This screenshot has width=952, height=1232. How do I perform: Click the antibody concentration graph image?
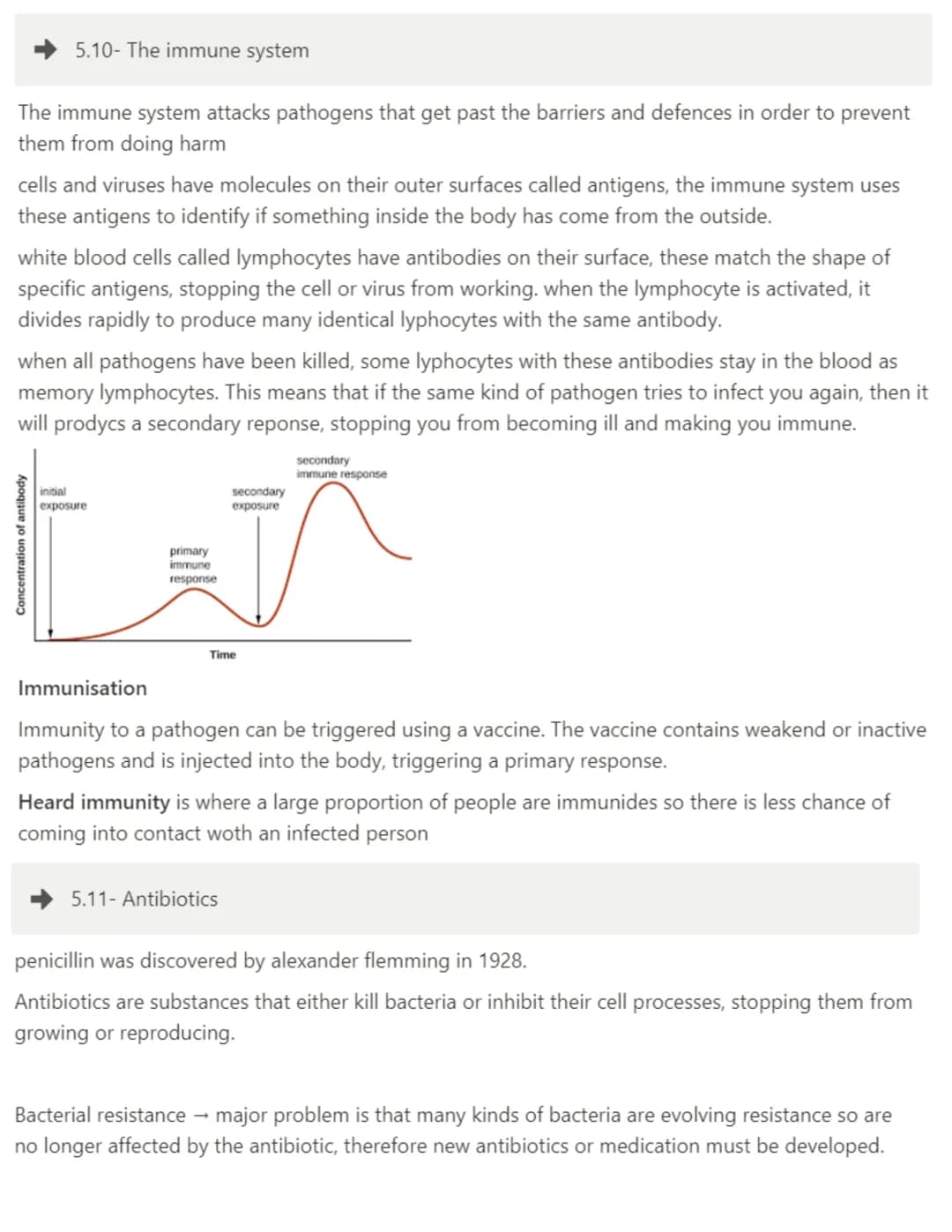click(x=213, y=556)
